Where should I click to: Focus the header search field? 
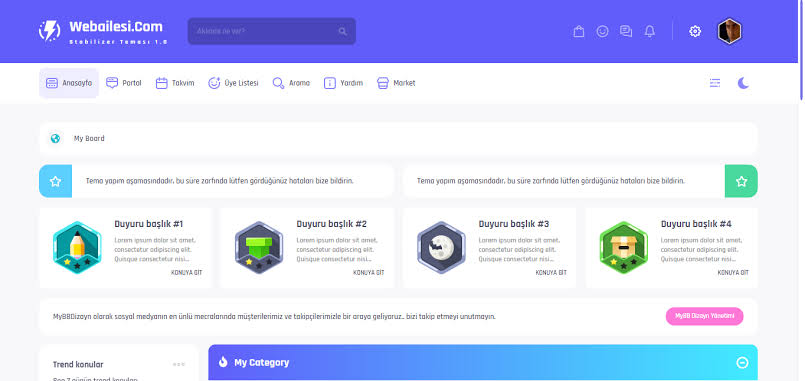point(272,31)
